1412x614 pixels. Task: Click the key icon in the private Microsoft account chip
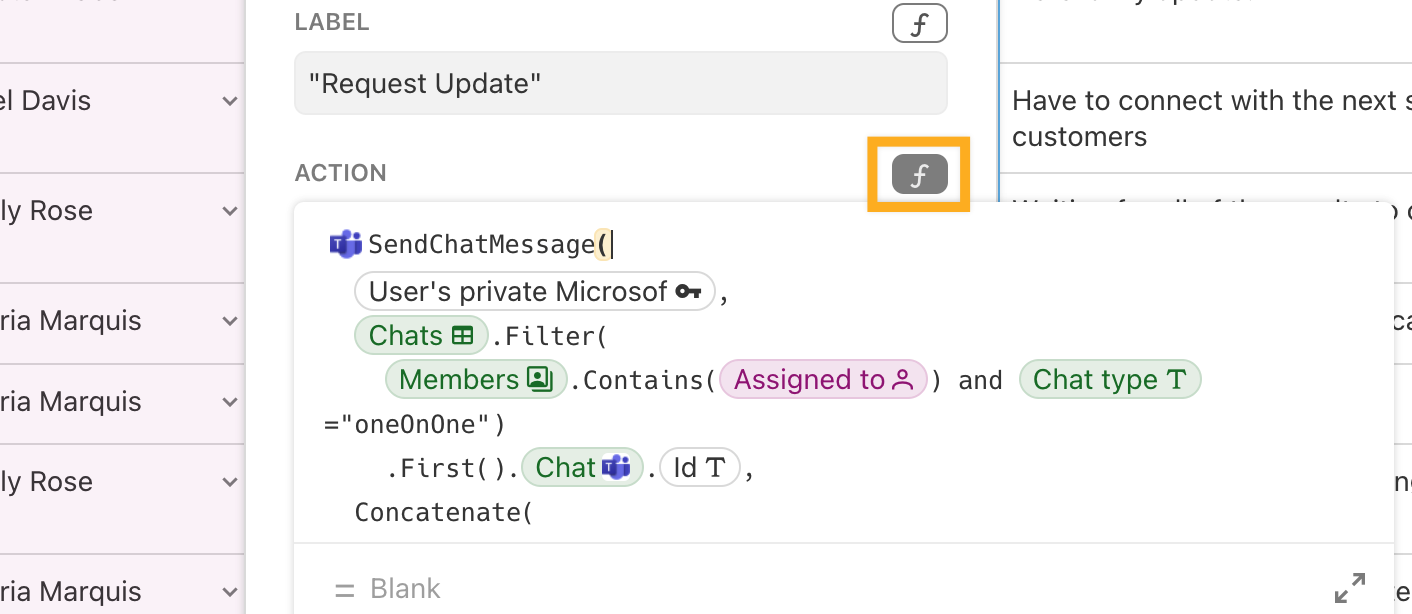688,290
